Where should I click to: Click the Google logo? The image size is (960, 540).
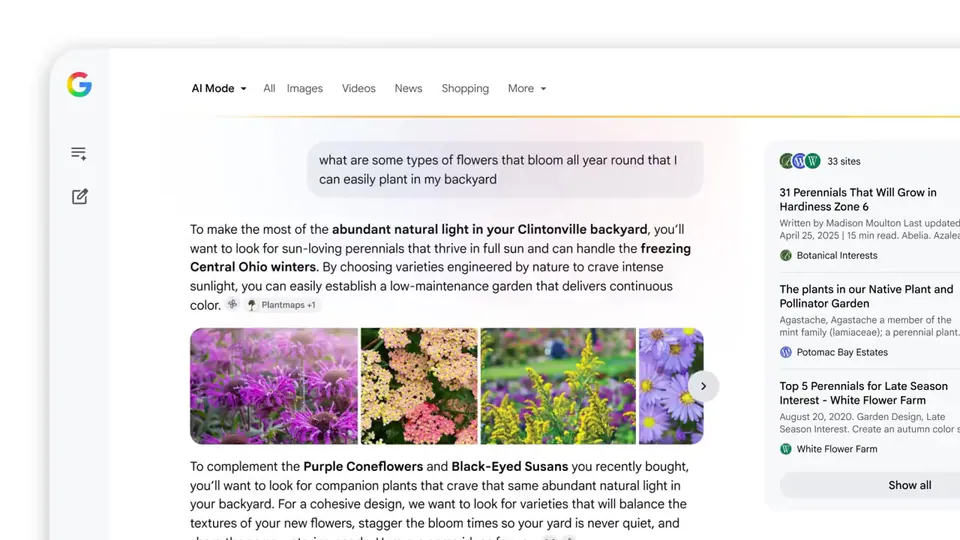80,84
